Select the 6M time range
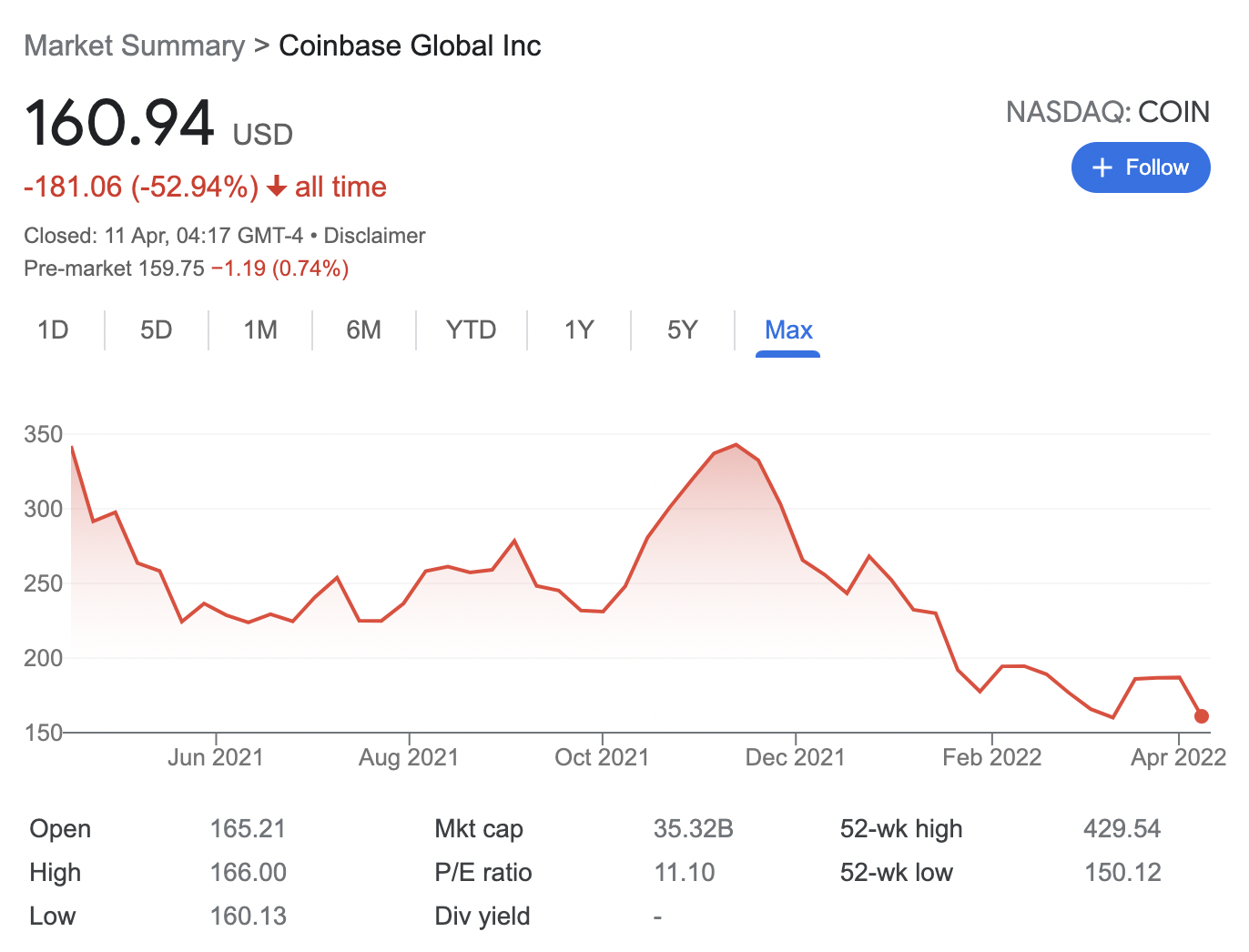This screenshot has width=1249, height=952. (363, 330)
